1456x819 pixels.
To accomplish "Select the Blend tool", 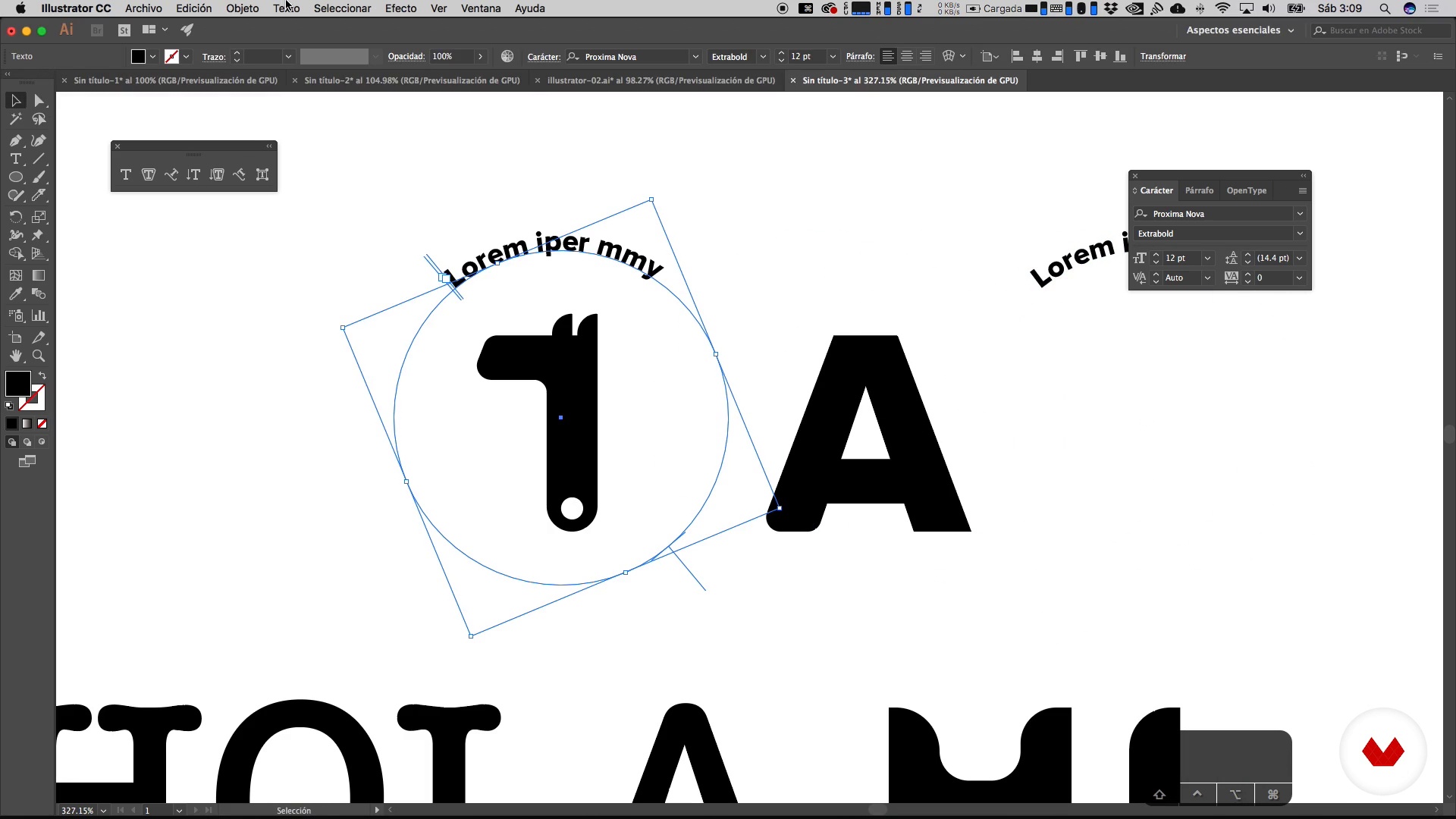I will pos(39,294).
